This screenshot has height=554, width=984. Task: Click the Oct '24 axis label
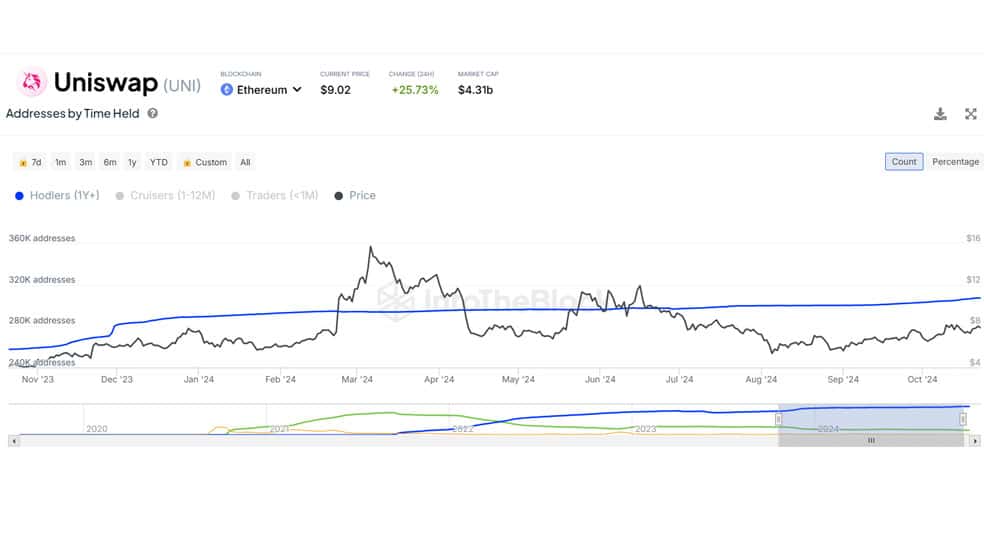[x=922, y=380]
